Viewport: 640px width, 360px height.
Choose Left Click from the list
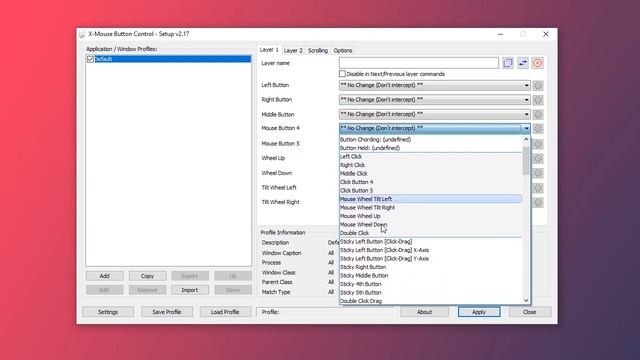click(431, 157)
